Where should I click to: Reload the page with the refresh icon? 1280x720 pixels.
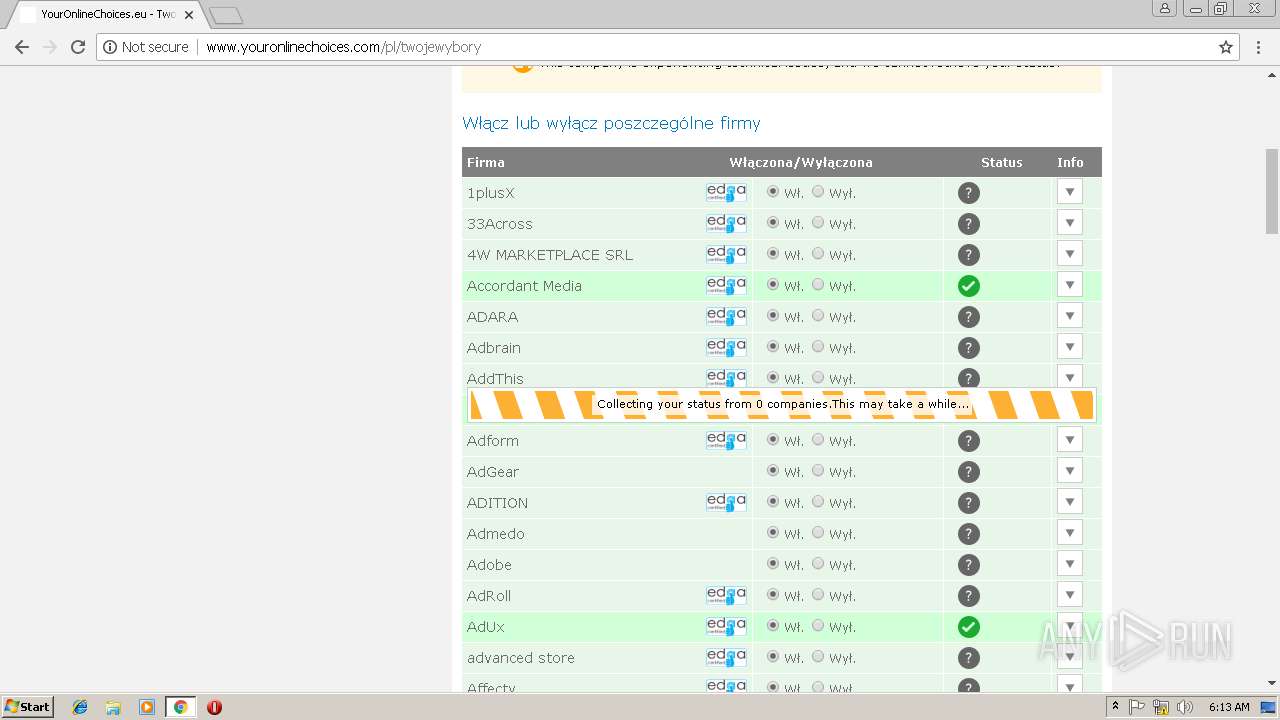pyautogui.click(x=78, y=47)
